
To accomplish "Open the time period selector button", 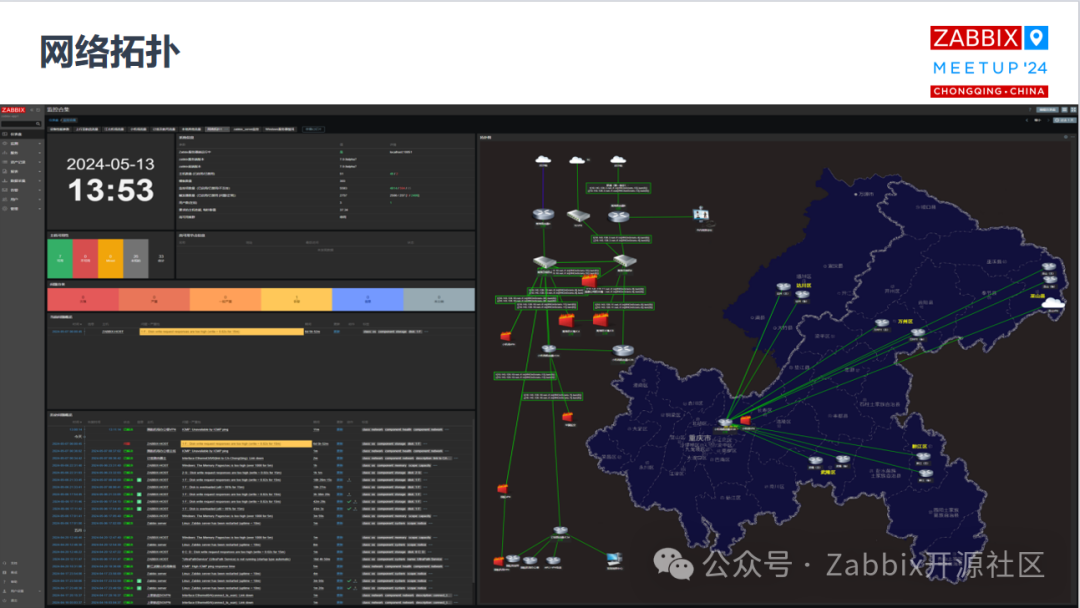I will [1065, 120].
